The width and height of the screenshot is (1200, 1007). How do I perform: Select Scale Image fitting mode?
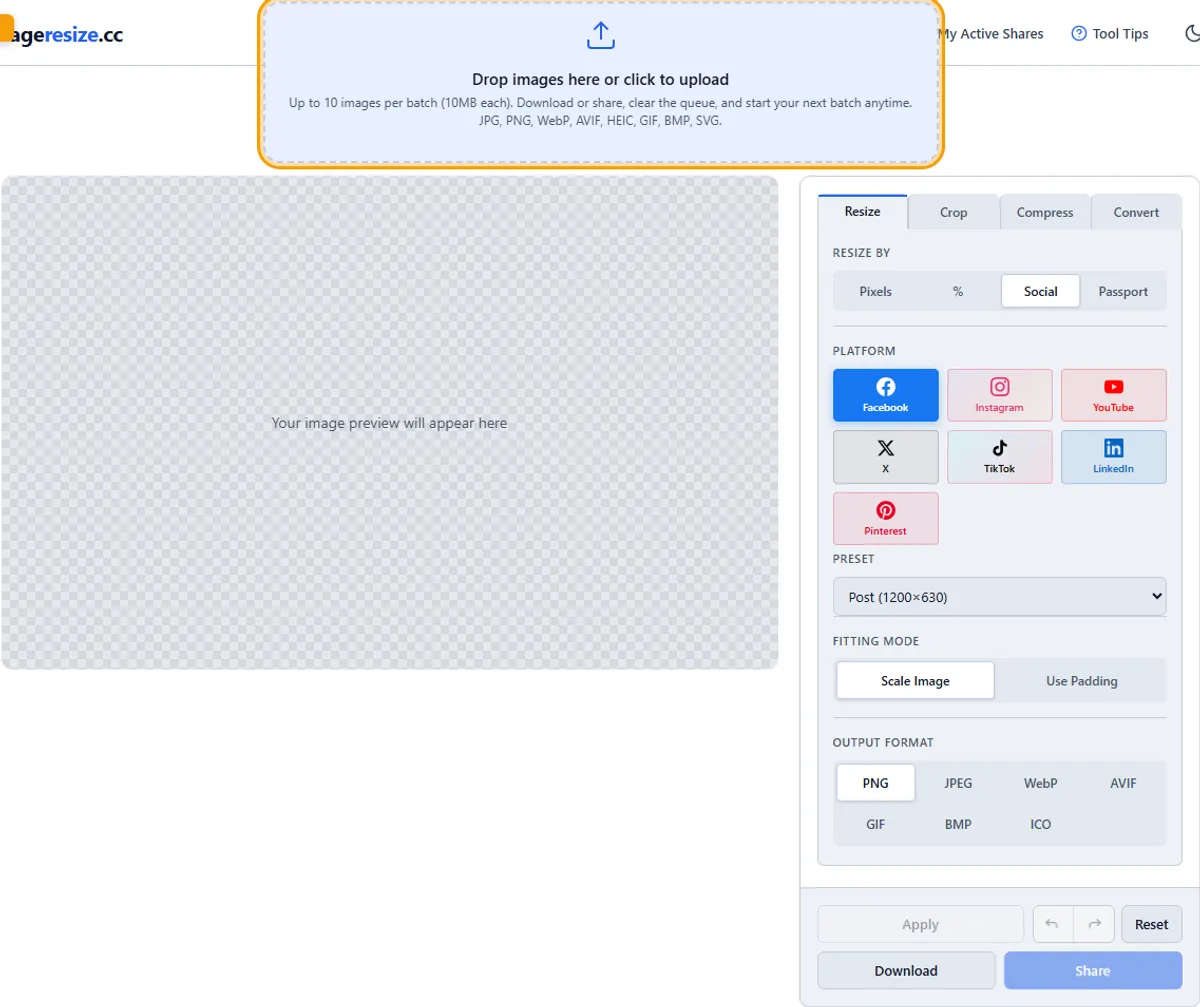pyautogui.click(x=915, y=680)
